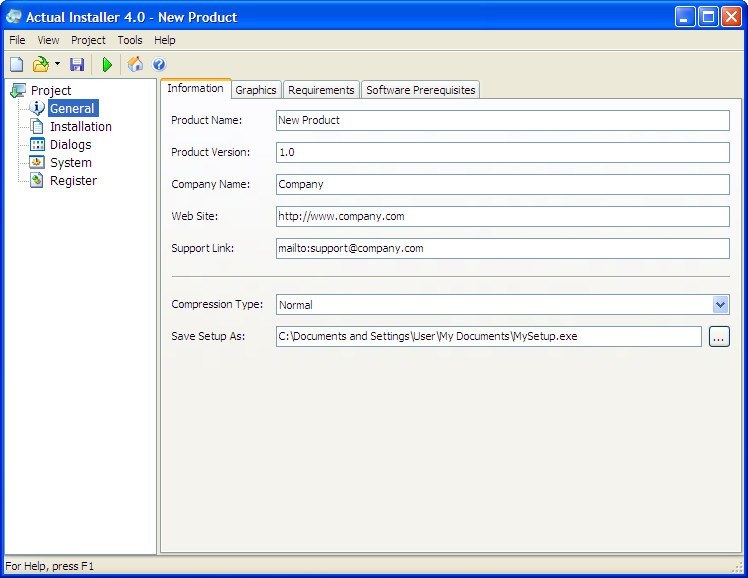Image resolution: width=748 pixels, height=578 pixels.
Task: Click the Open project folder icon
Action: (41, 64)
